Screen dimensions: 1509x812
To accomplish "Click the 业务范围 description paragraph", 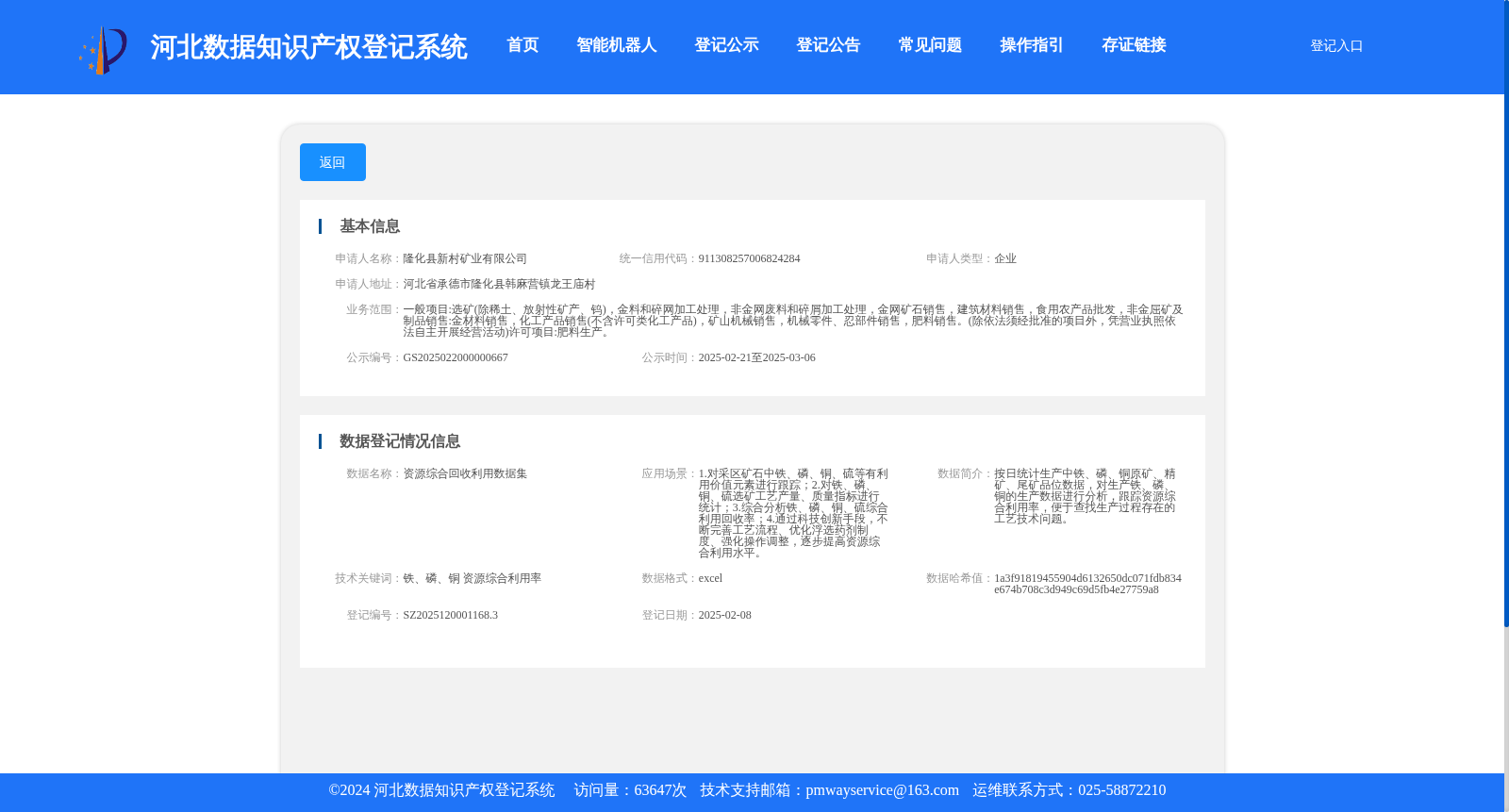I will click(792, 321).
